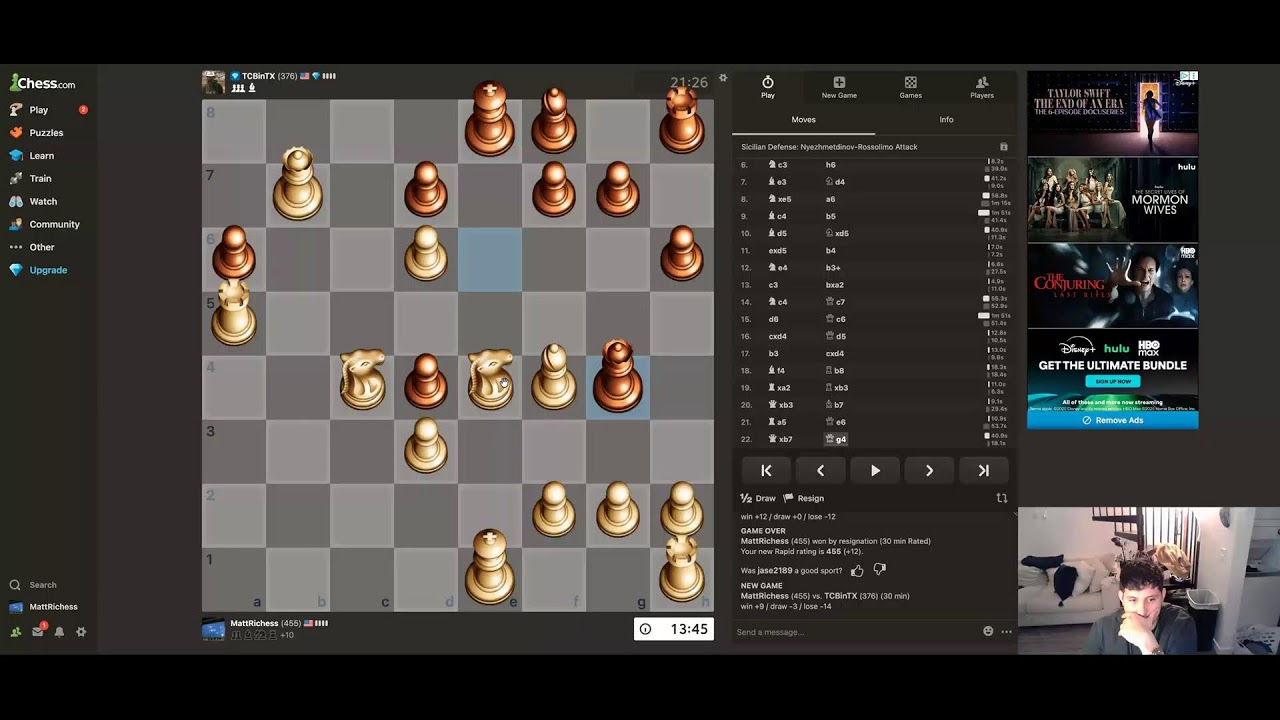Click white queen on b7
Viewport: 1280px width, 720px height.
tap(298, 184)
